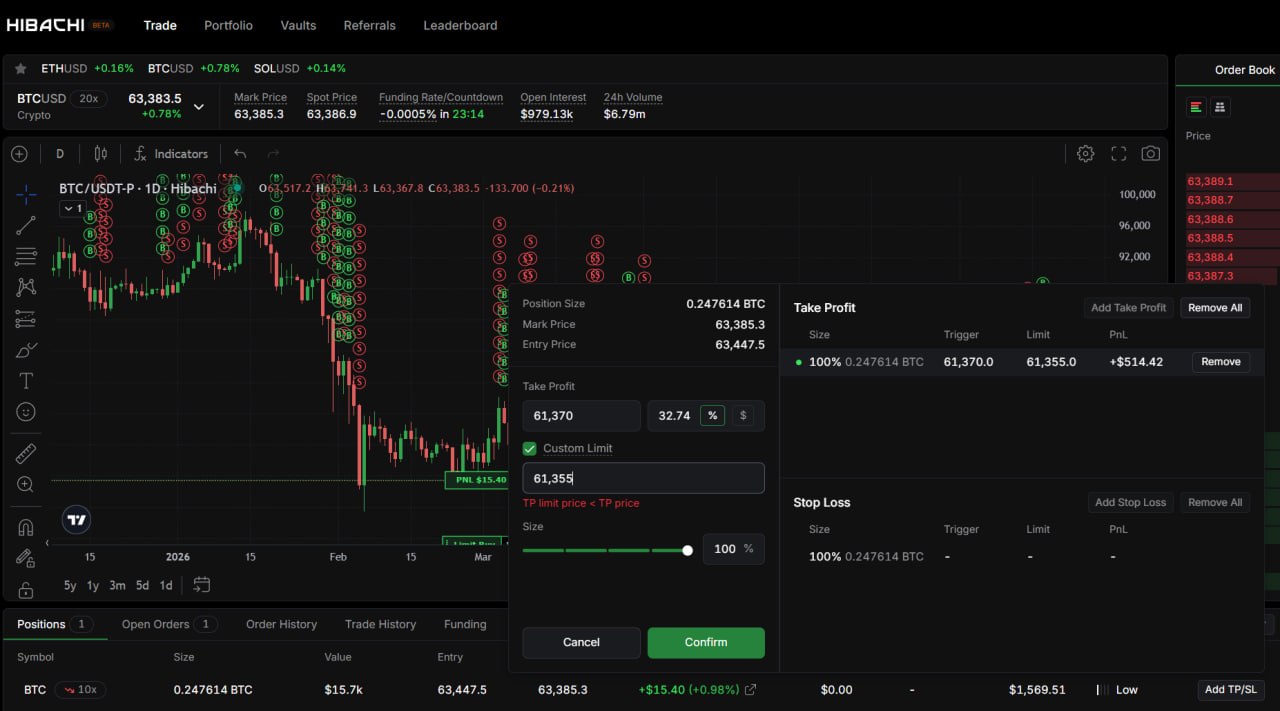Switch to the Positions tab
1280x711 pixels.
tap(54, 624)
